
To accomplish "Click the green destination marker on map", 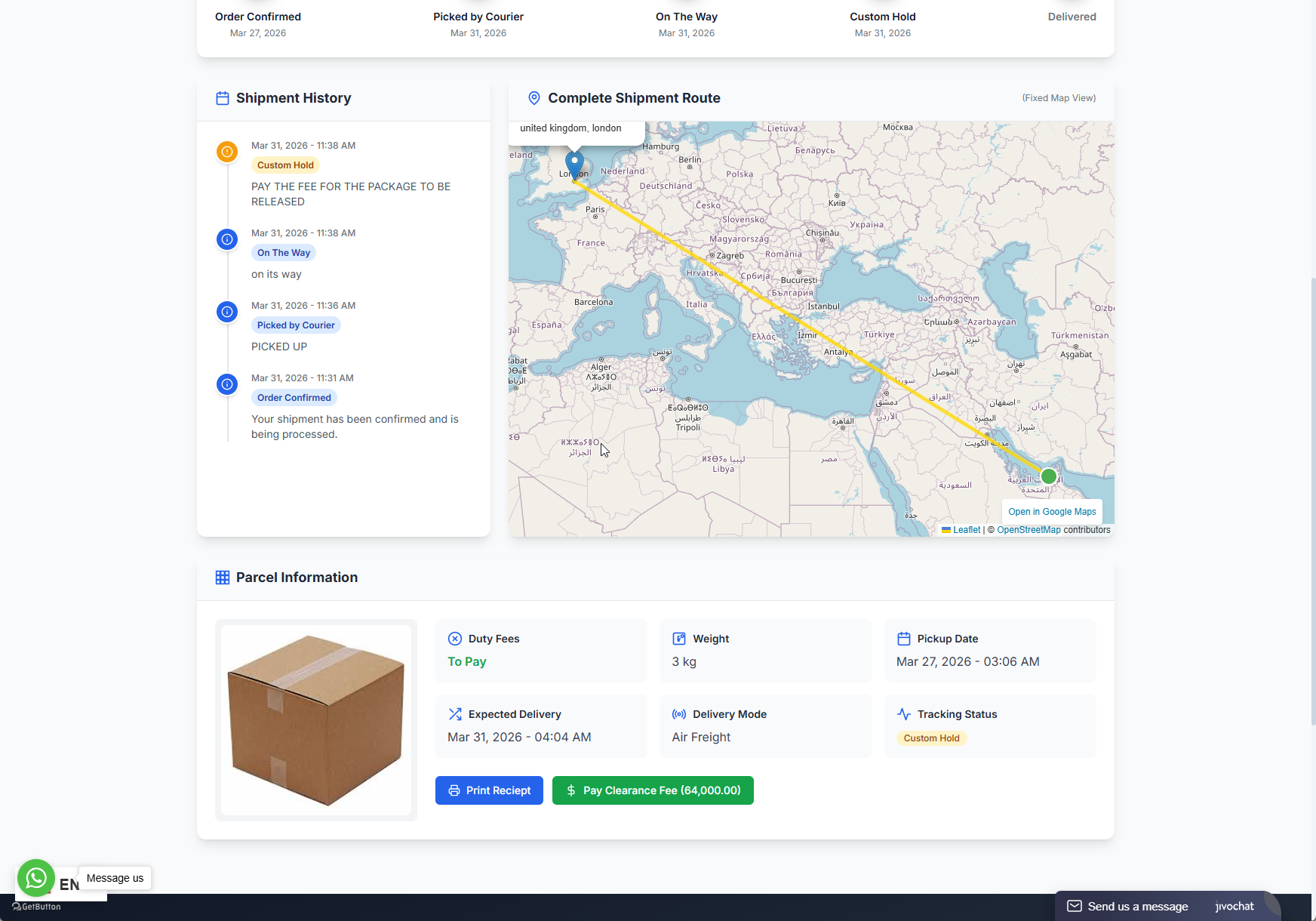I will click(1048, 476).
